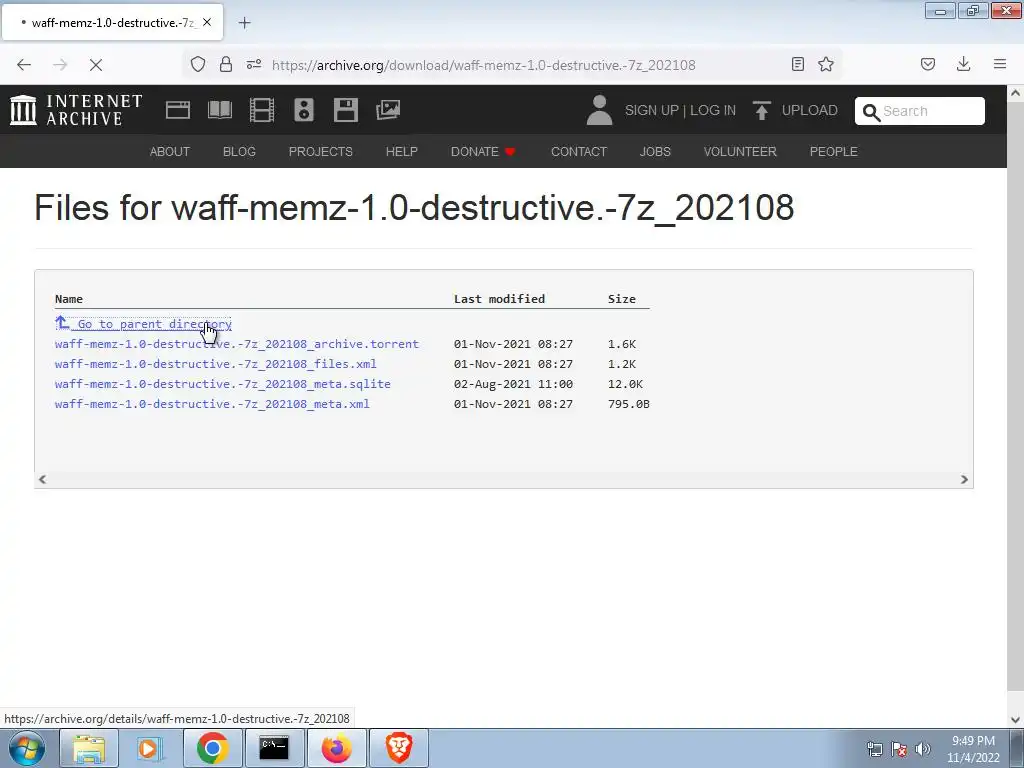The width and height of the screenshot is (1024, 768).
Task: Open the Texts book icon
Action: (219, 110)
